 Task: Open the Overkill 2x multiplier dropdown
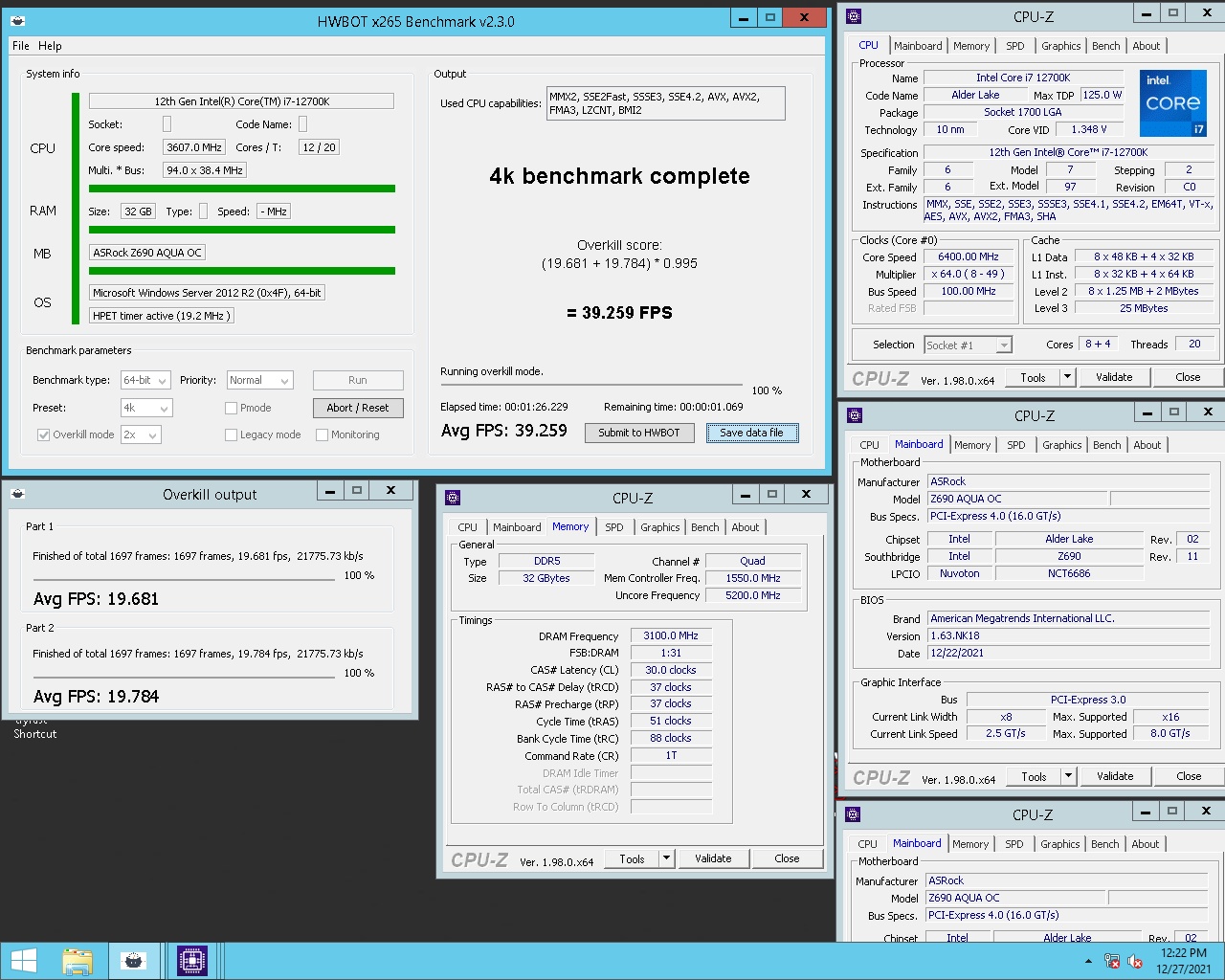141,434
